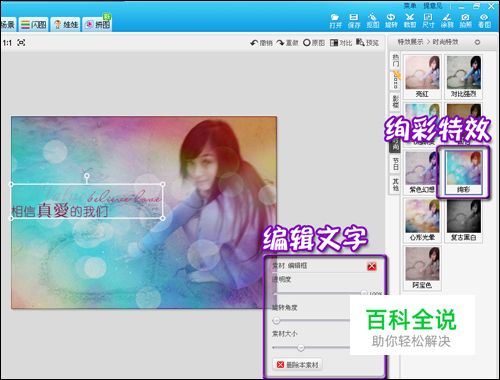The height and width of the screenshot is (380, 500).
Task: Apply the 绚彩 effect thumbnail
Action: [x=463, y=172]
